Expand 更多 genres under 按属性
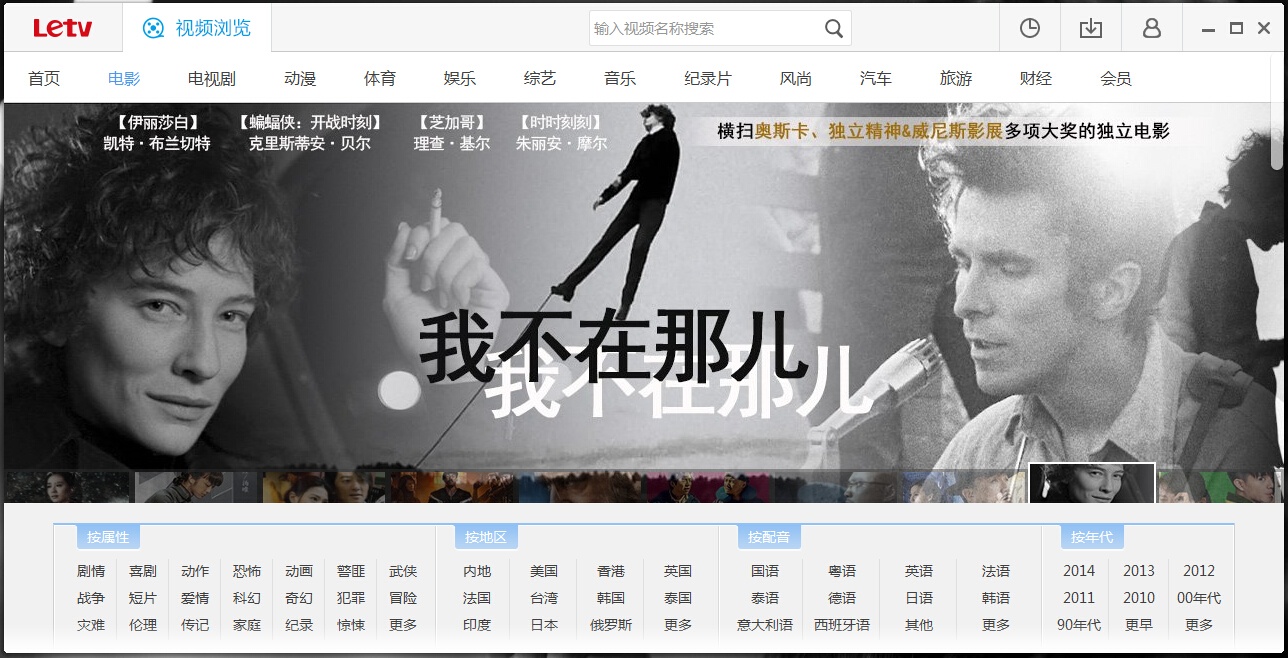This screenshot has height=658, width=1288. [403, 625]
